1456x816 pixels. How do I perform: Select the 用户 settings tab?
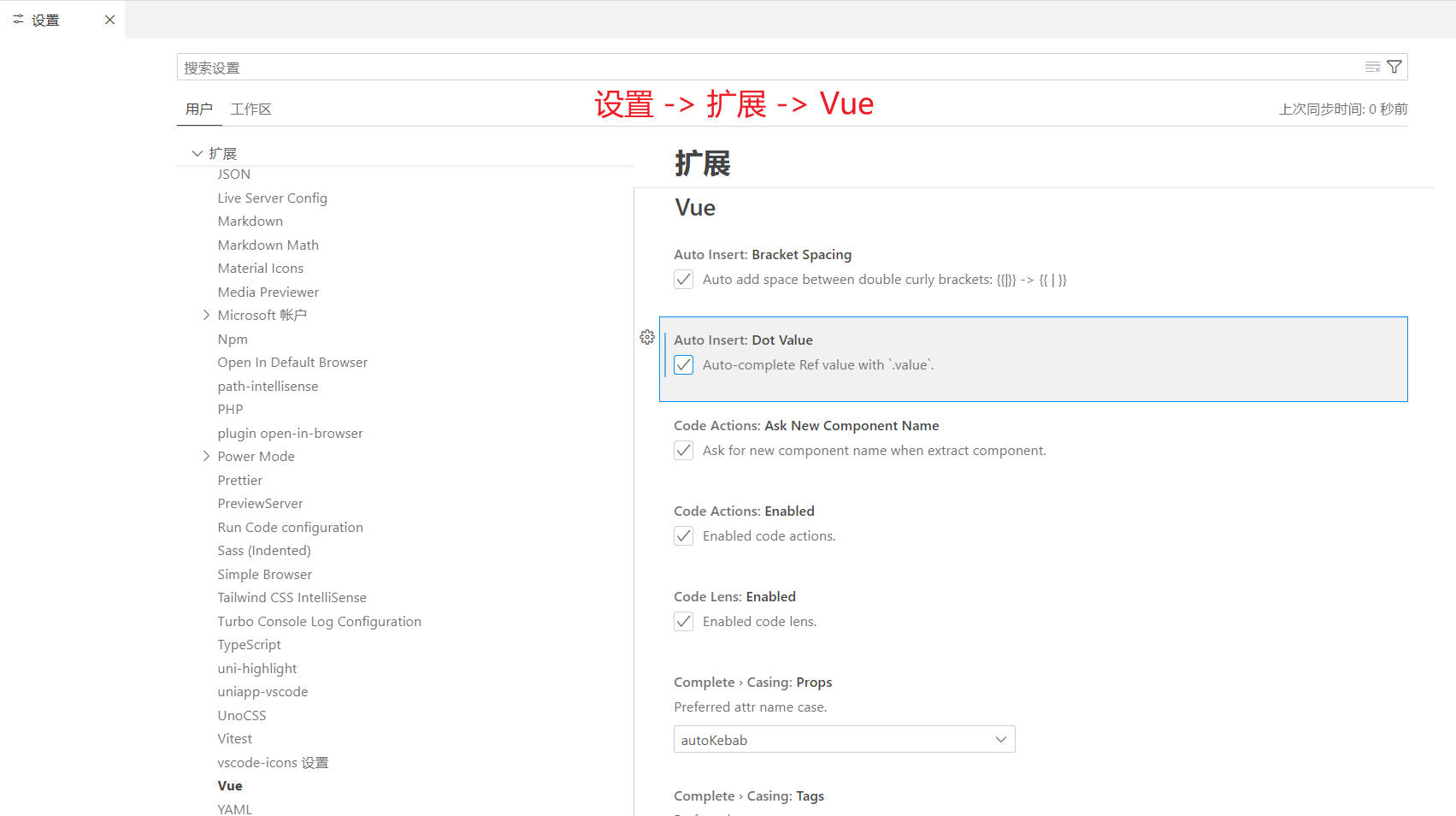(198, 109)
